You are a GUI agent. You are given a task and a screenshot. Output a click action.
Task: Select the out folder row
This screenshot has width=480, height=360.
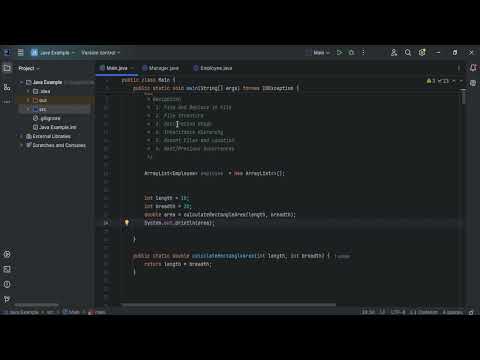click(x=56, y=100)
